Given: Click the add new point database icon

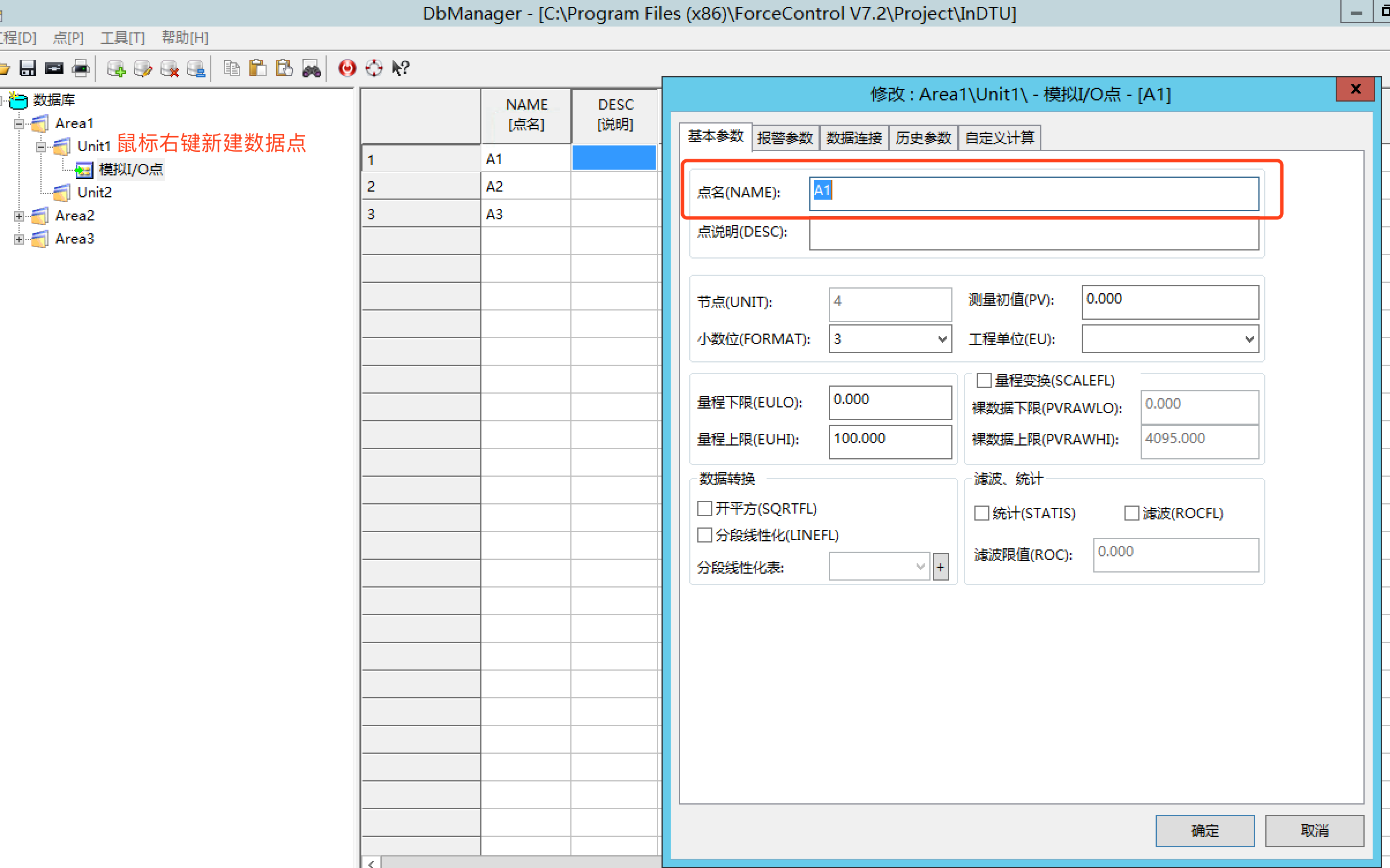Looking at the screenshot, I should tap(116, 69).
